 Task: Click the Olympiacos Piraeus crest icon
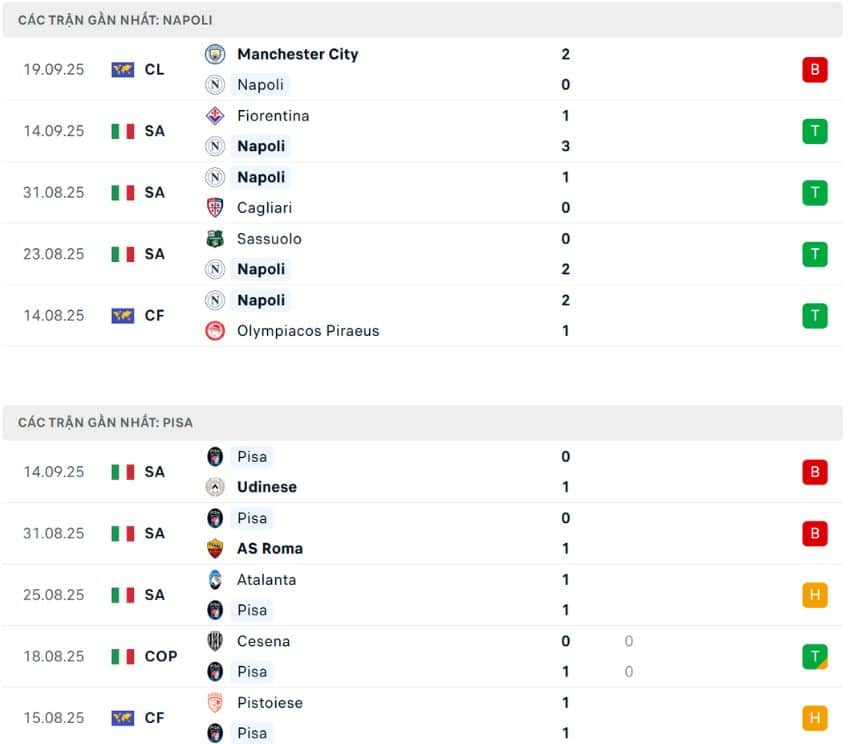(215, 331)
